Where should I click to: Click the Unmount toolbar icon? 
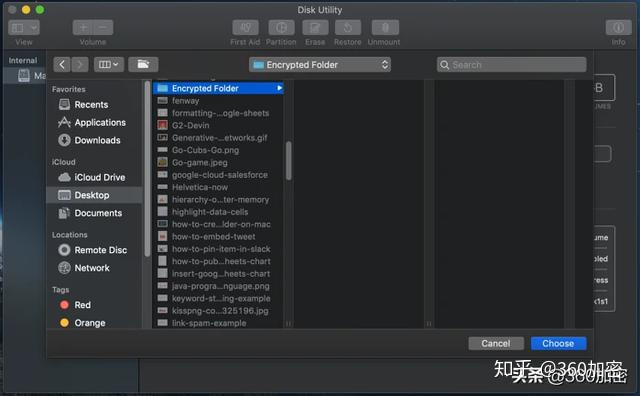point(385,28)
